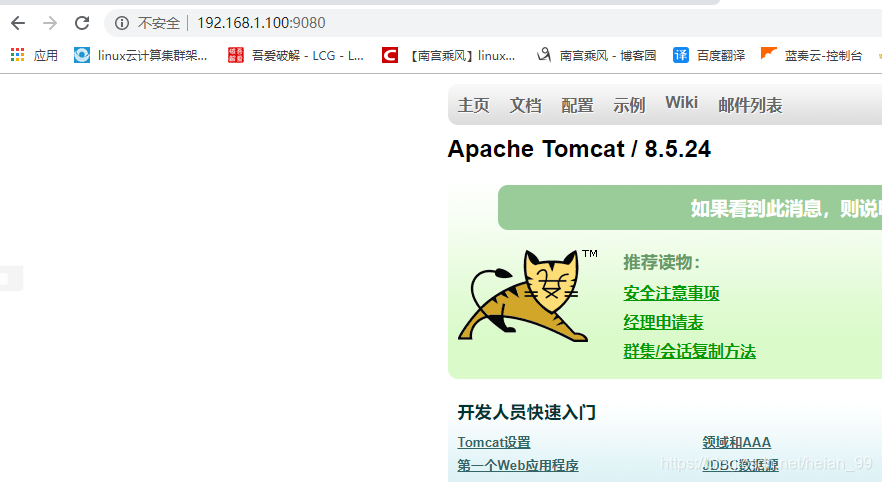
Task: Open the 领域和AAA link
Action: pos(736,442)
